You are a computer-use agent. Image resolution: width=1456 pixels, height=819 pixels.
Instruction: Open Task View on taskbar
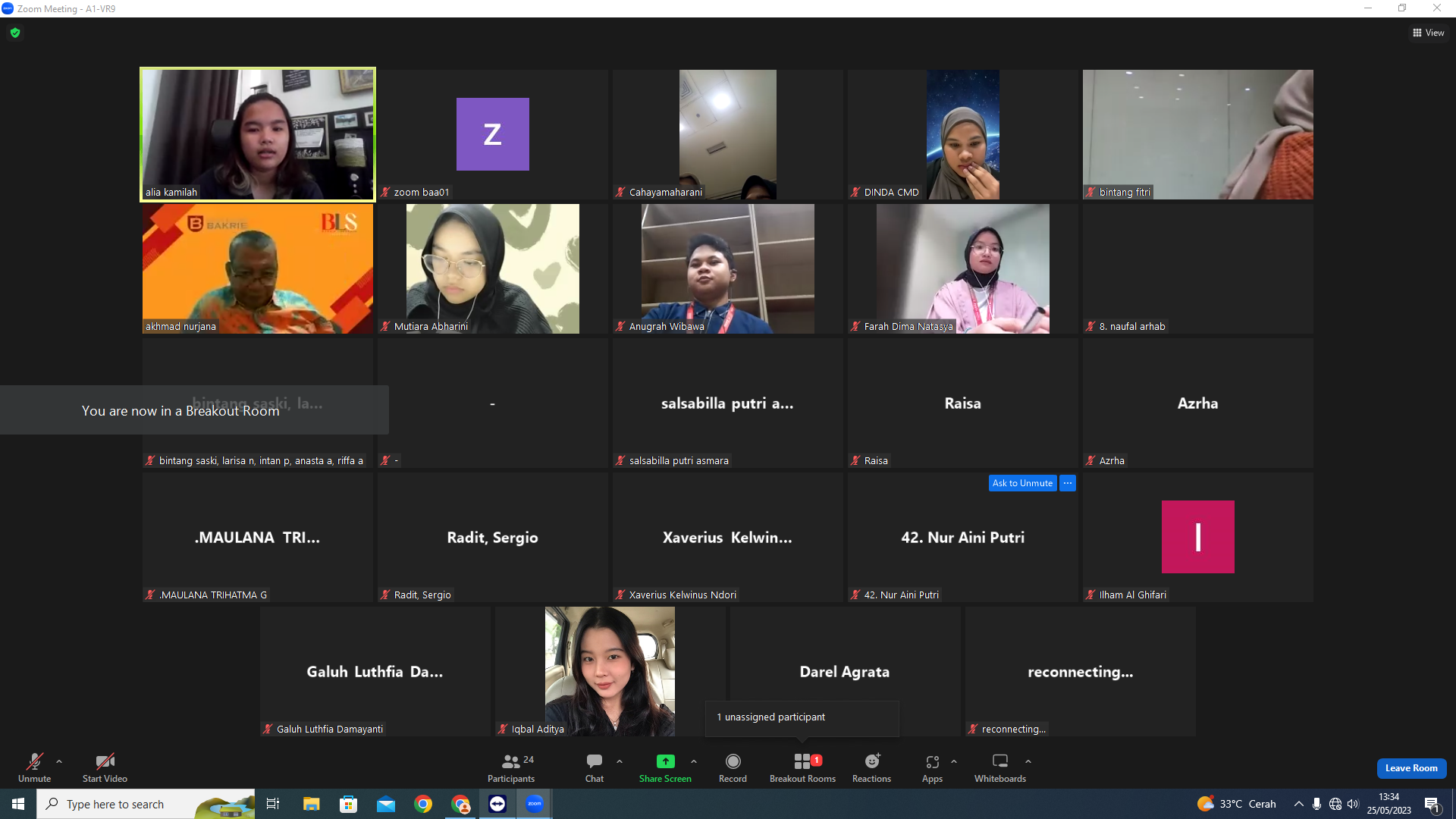coord(273,804)
